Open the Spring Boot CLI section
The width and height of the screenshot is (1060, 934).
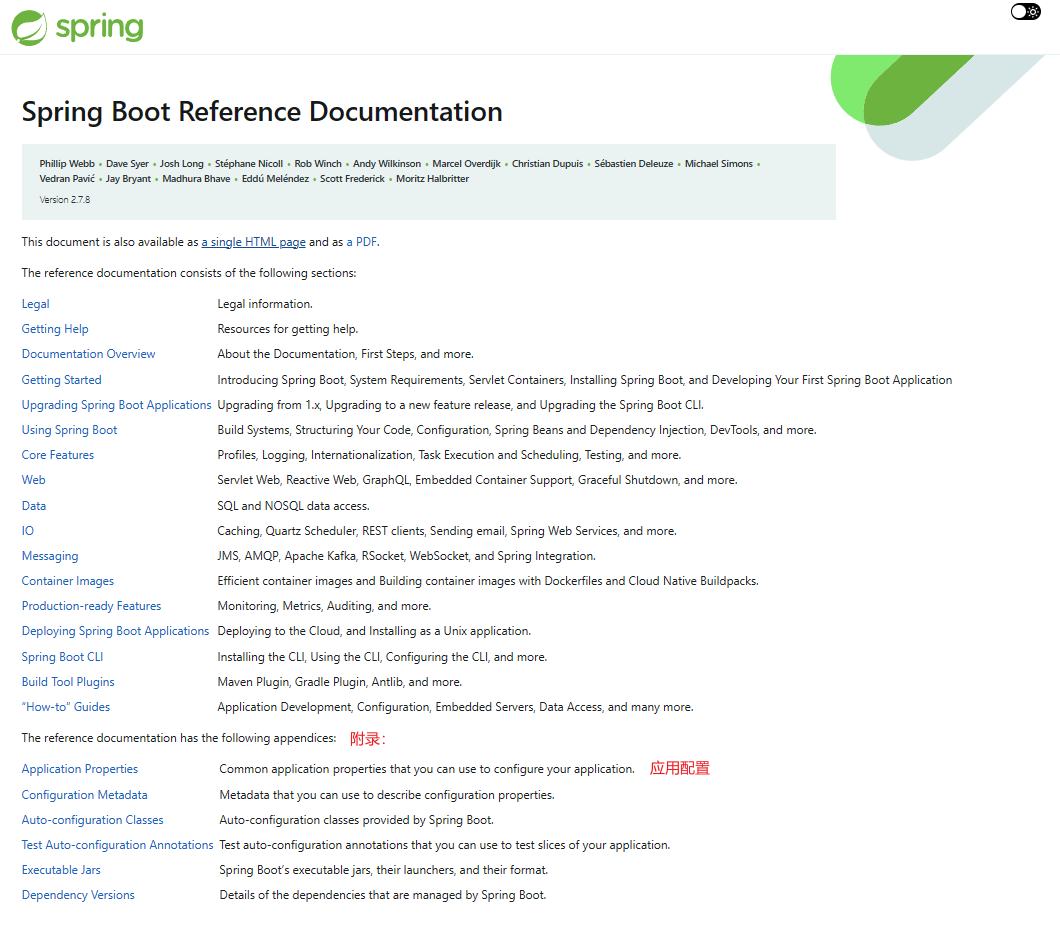[x=62, y=657]
